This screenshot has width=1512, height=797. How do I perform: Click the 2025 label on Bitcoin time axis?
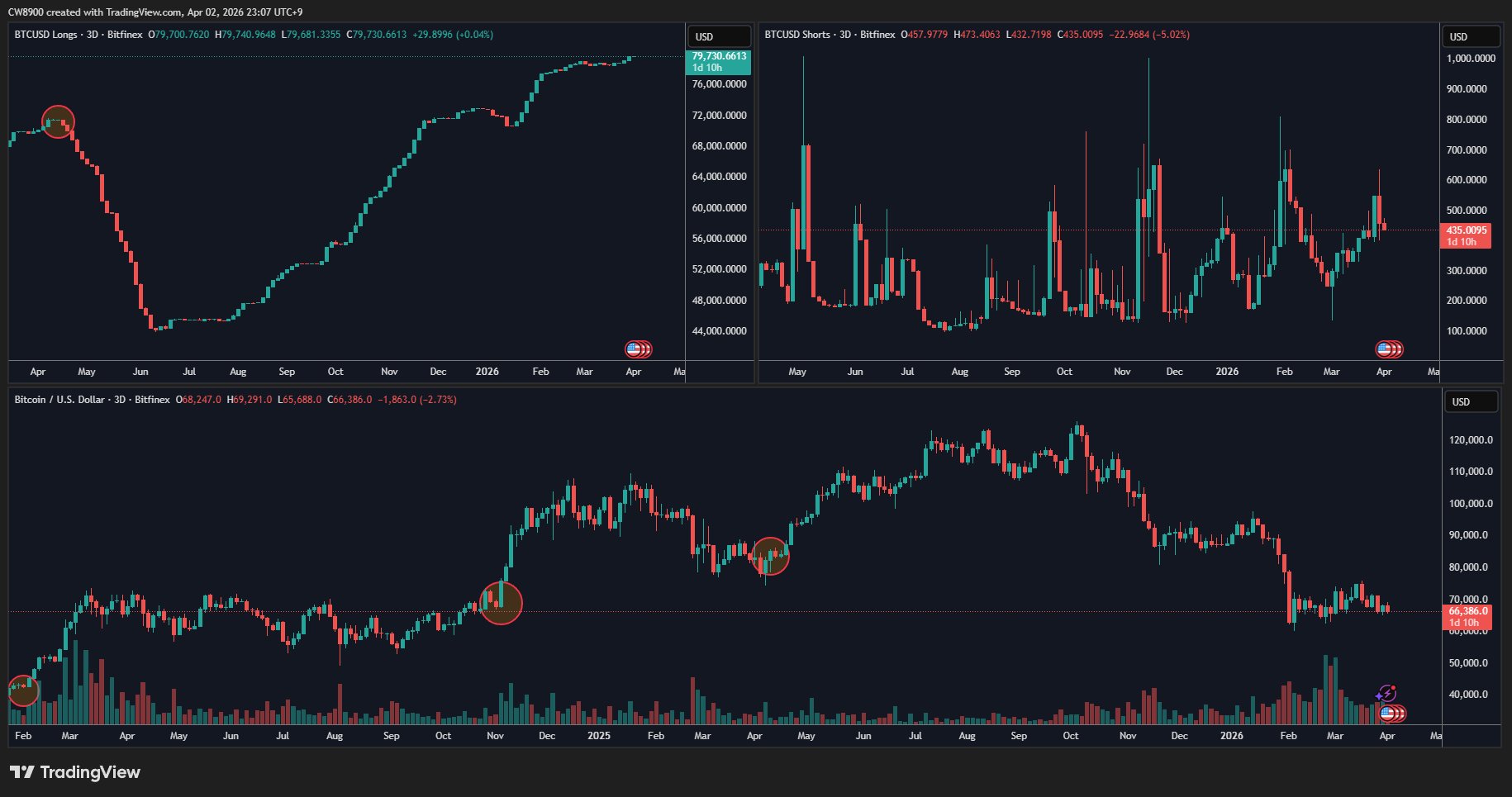pos(598,736)
